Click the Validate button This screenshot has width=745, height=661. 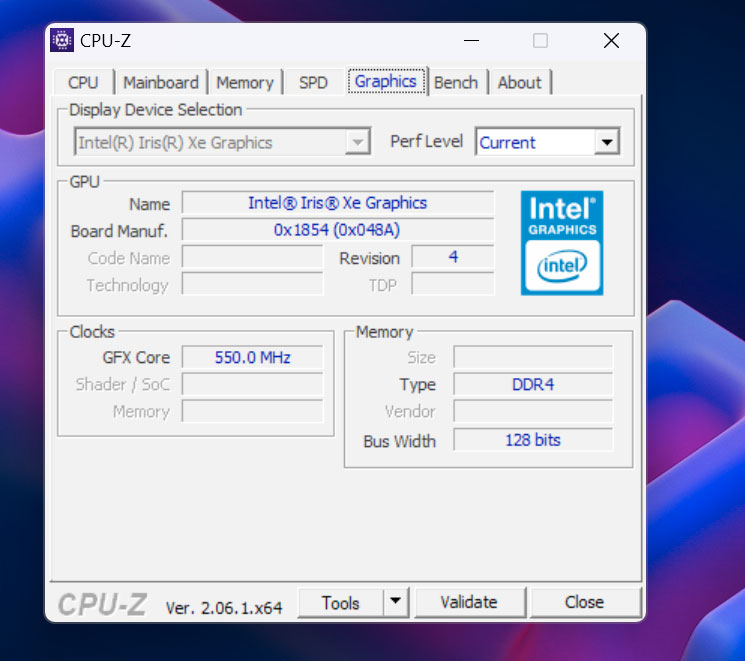[469, 602]
